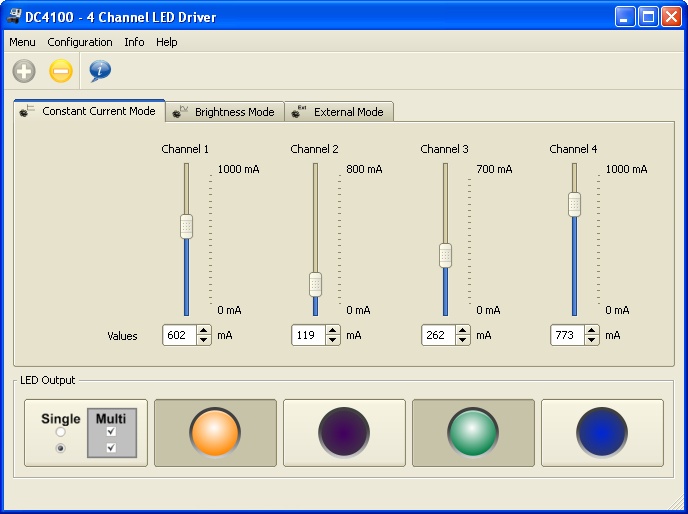
Task: Select the lower selected Single radio button
Action: (61, 448)
